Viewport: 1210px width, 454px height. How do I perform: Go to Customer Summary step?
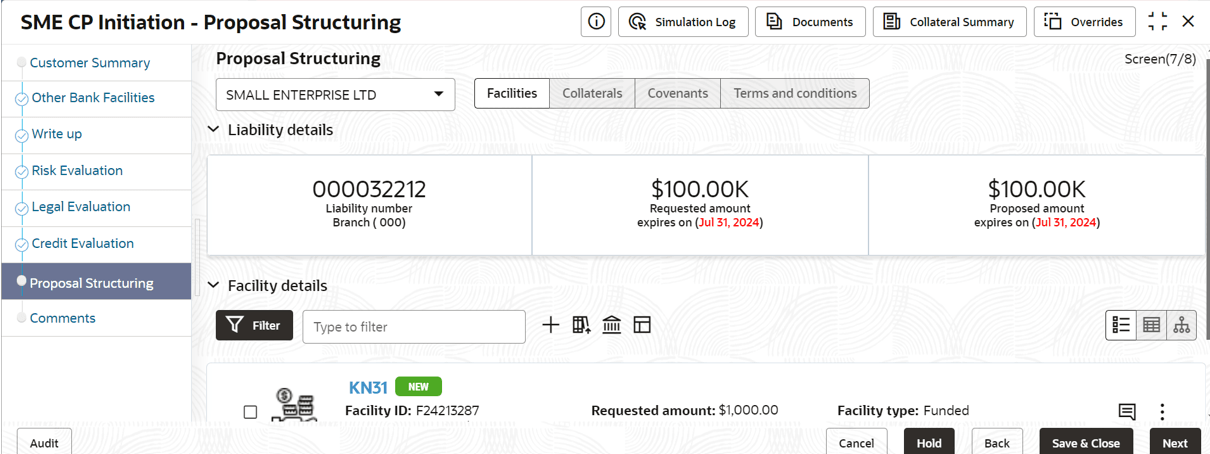tap(90, 62)
